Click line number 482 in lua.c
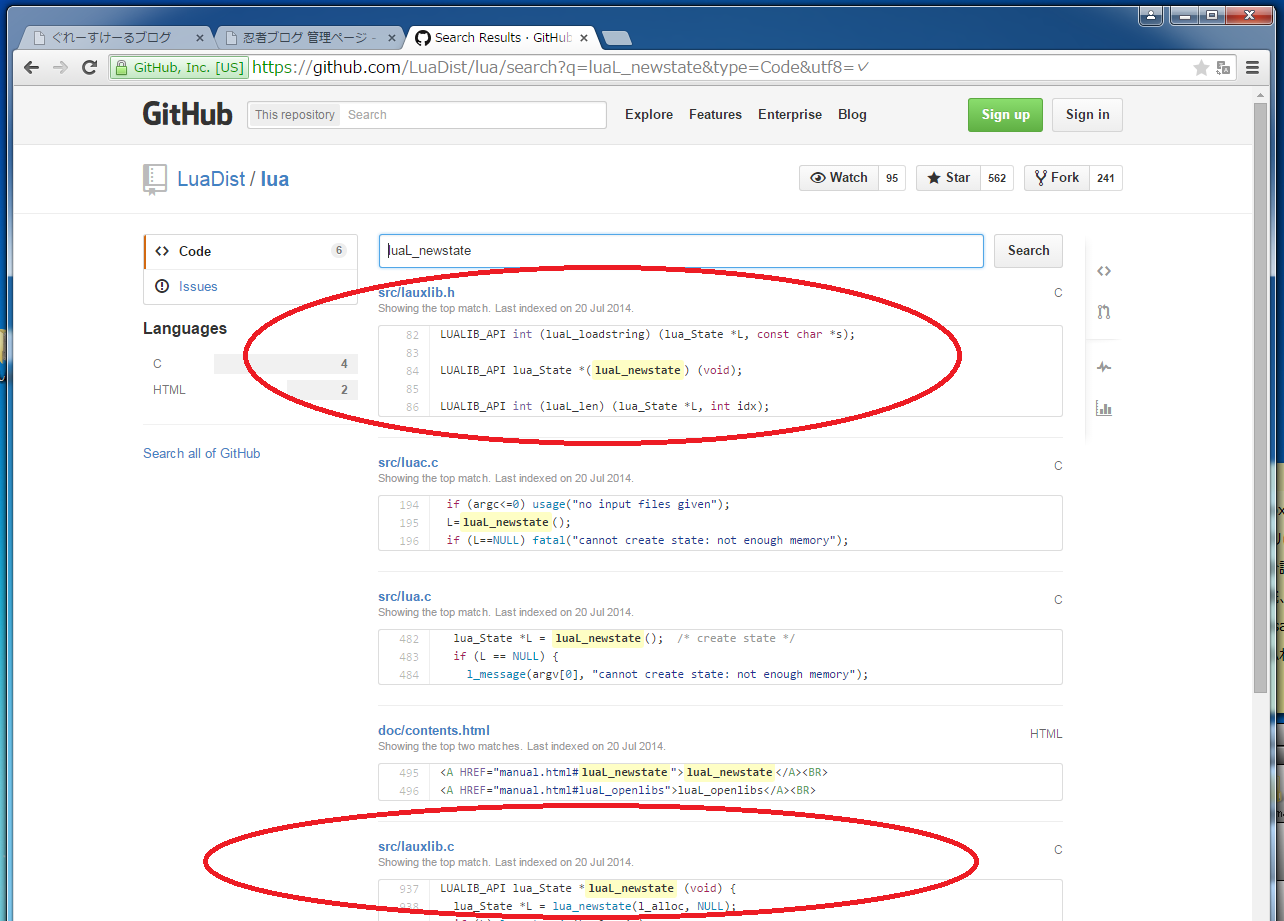 [409, 639]
